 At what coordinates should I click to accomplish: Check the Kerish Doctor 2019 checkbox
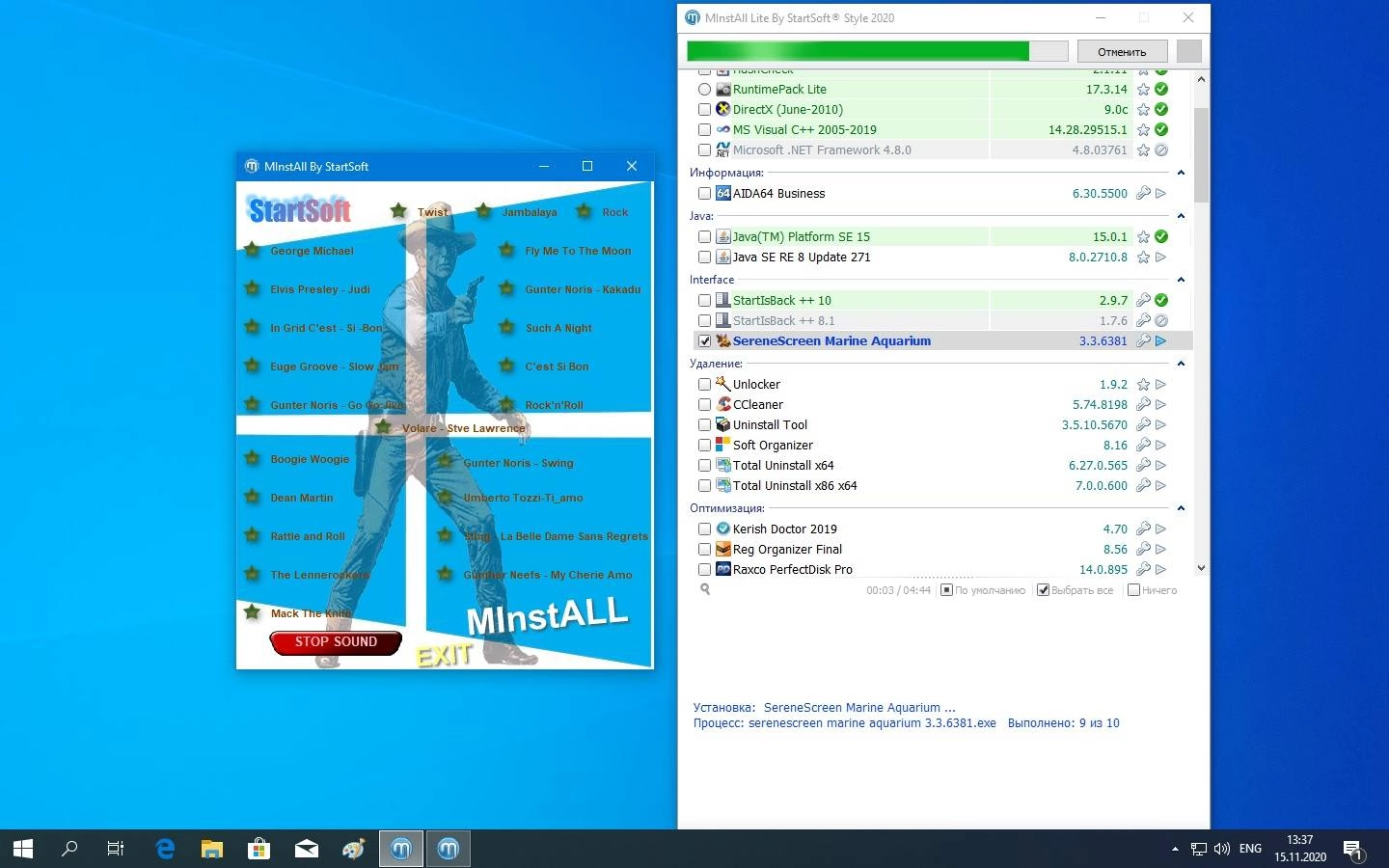[704, 529]
